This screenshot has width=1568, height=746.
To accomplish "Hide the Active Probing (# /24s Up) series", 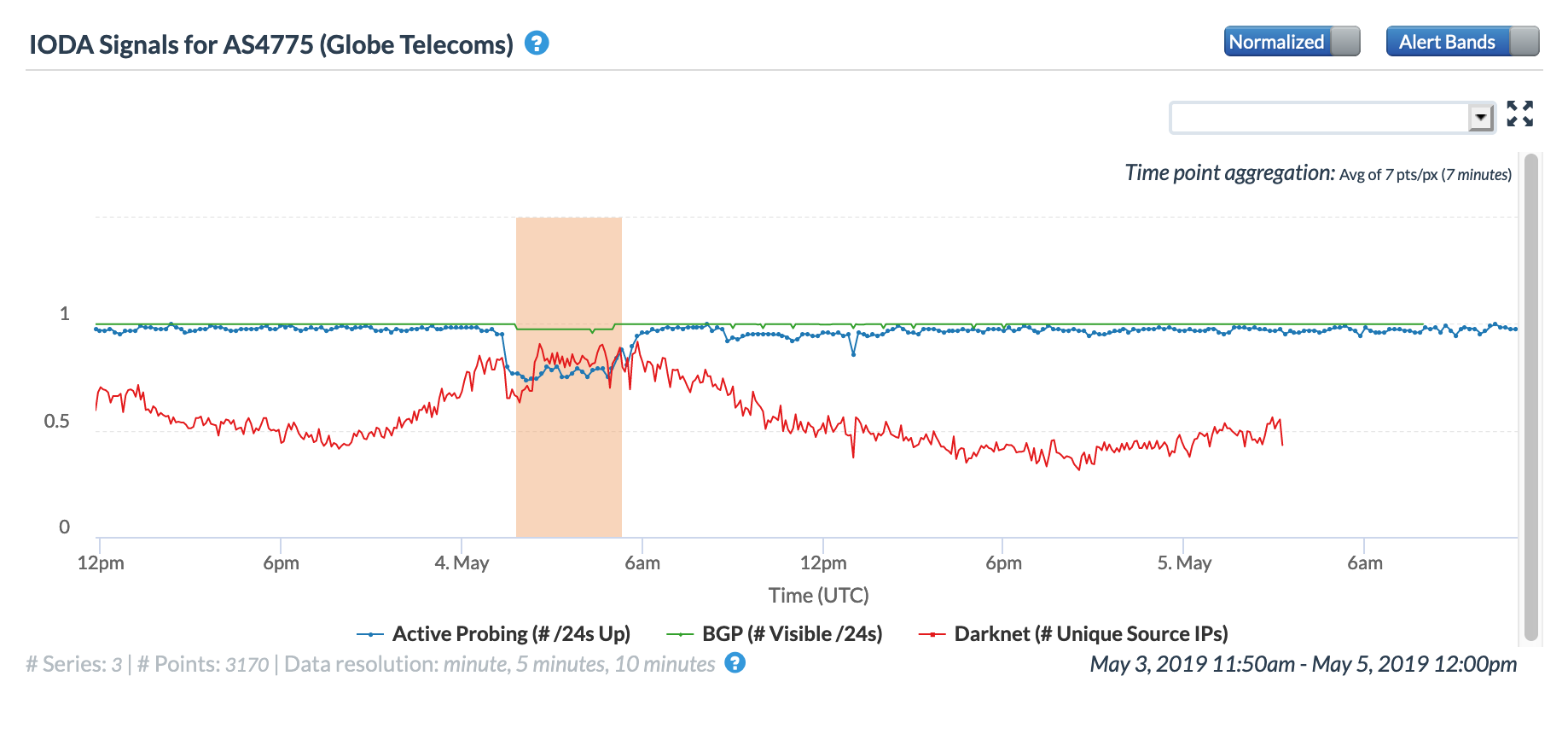I will click(x=510, y=634).
